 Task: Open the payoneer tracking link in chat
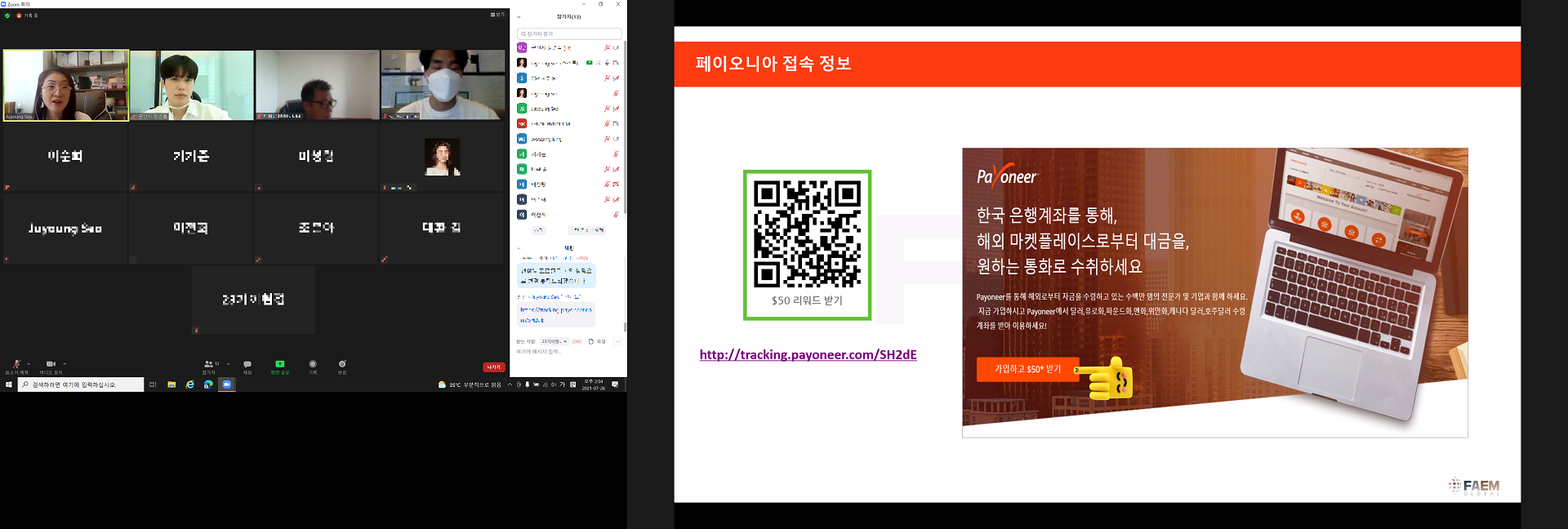click(x=555, y=313)
